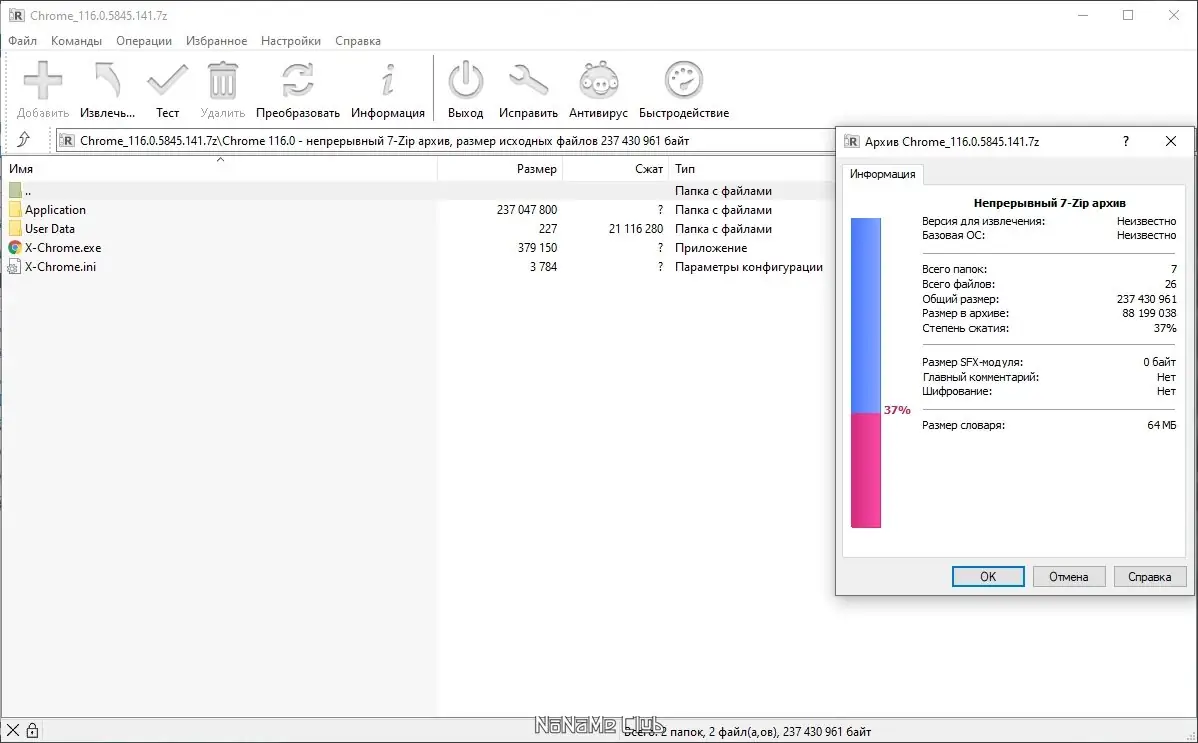
Task: Click the Приложение type cell
Action: click(x=711, y=248)
